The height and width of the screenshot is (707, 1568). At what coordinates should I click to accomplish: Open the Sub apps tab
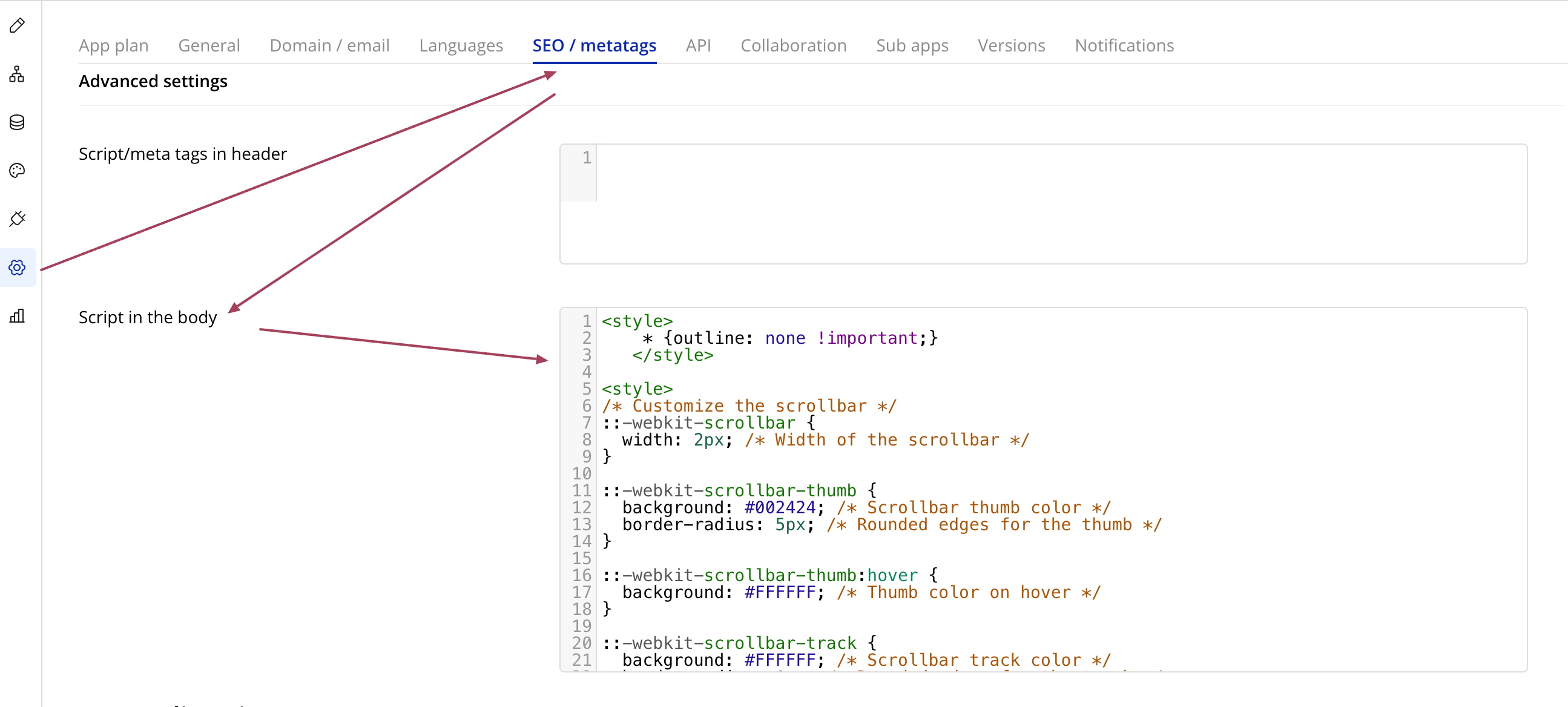coord(912,45)
